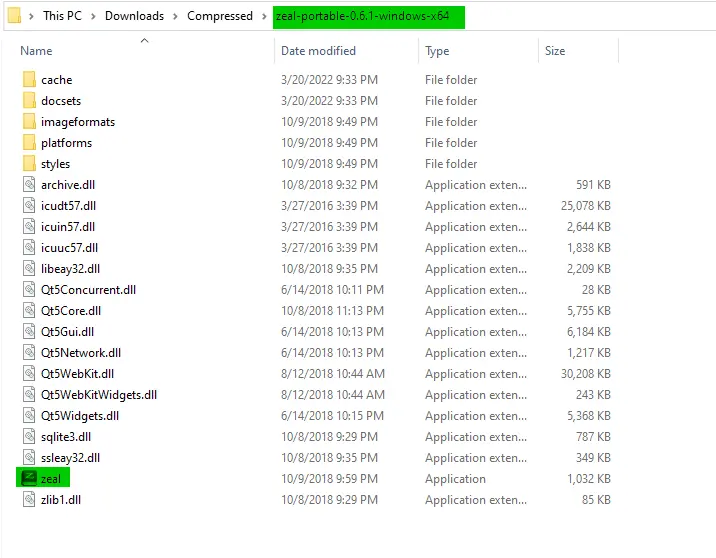Select the Qt5Network.dll file icon
Screen dimensions: 716x558
(x=29, y=353)
